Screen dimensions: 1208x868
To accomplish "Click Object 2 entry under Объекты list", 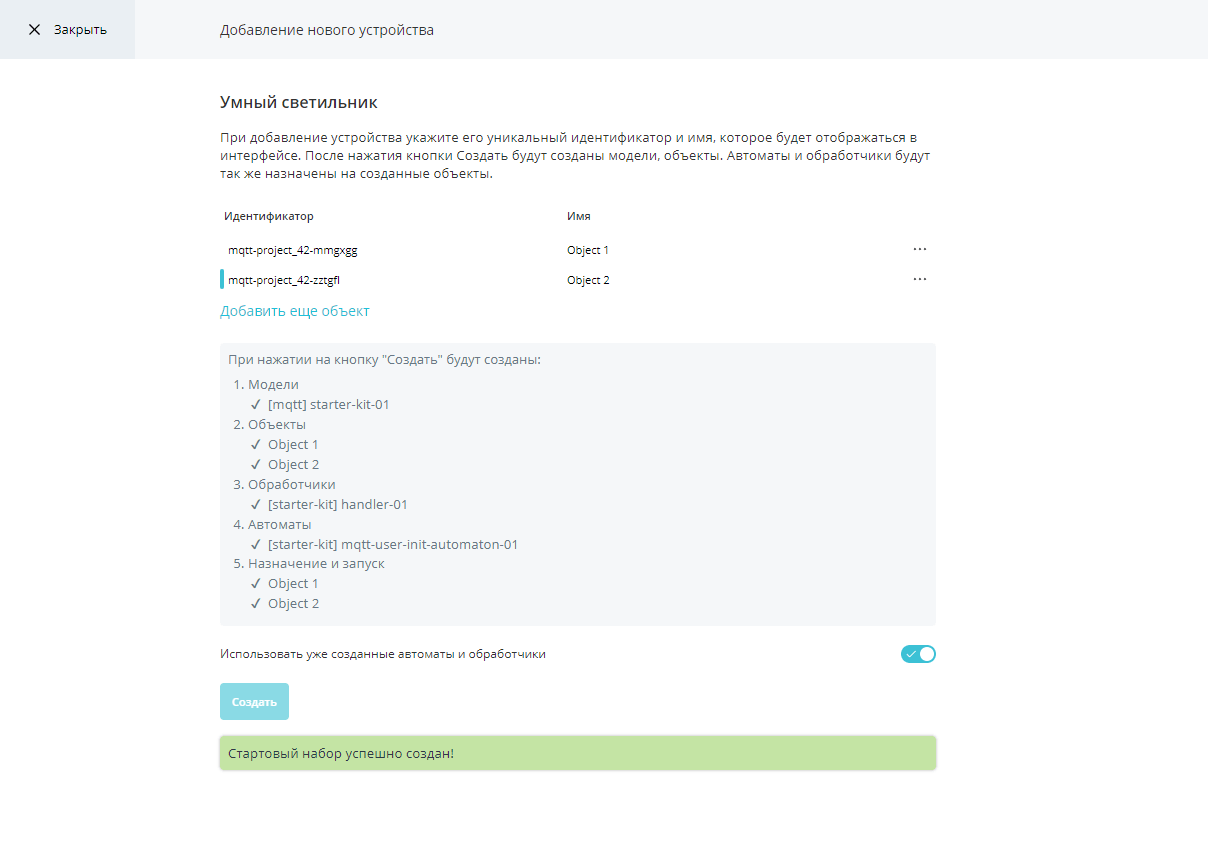I will pos(294,465).
